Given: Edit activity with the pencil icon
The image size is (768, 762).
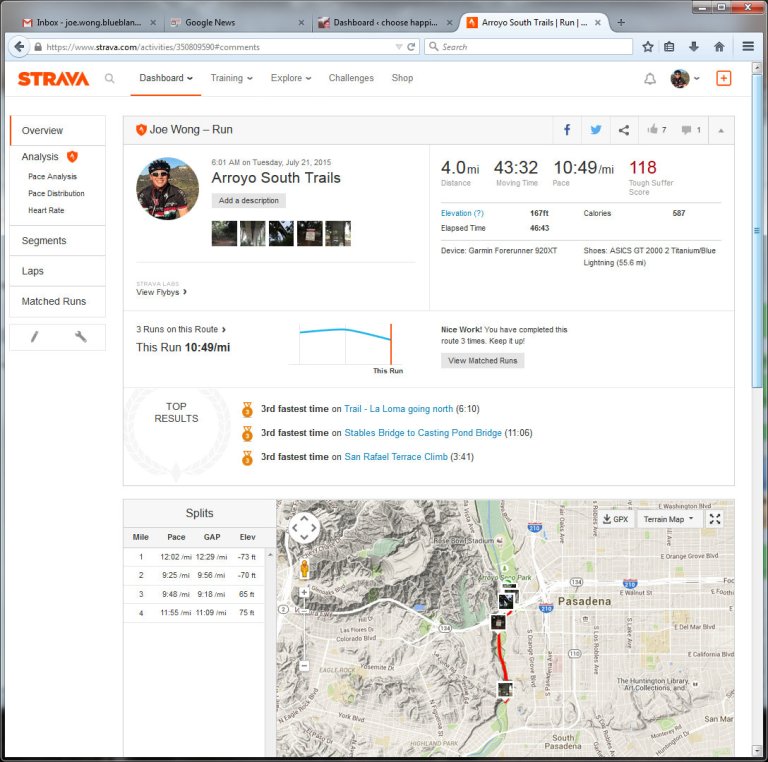Looking at the screenshot, I should (34, 337).
